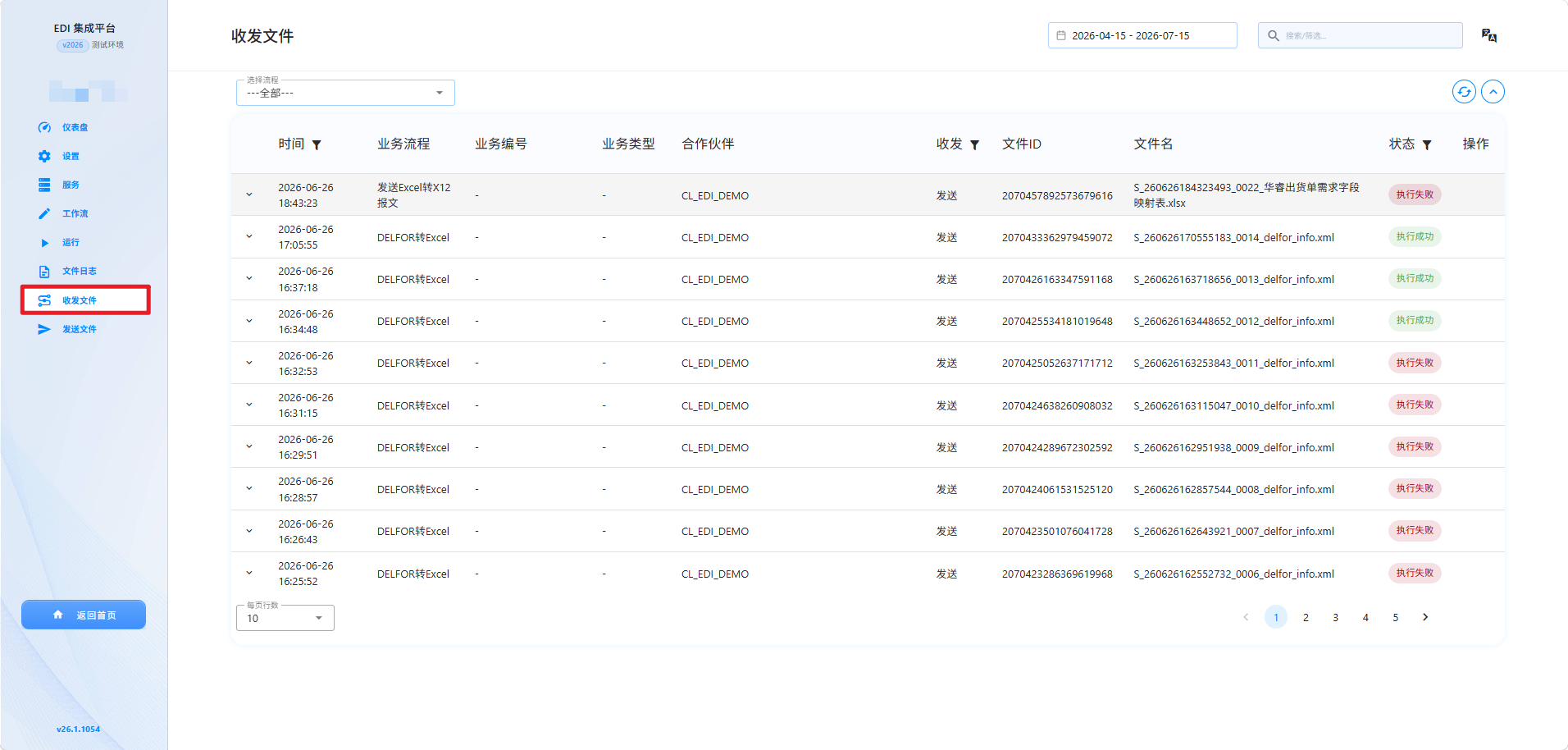Viewport: 1568px width, 750px height.
Task: Click file ID 2070425534181019648
Action: 1057,321
